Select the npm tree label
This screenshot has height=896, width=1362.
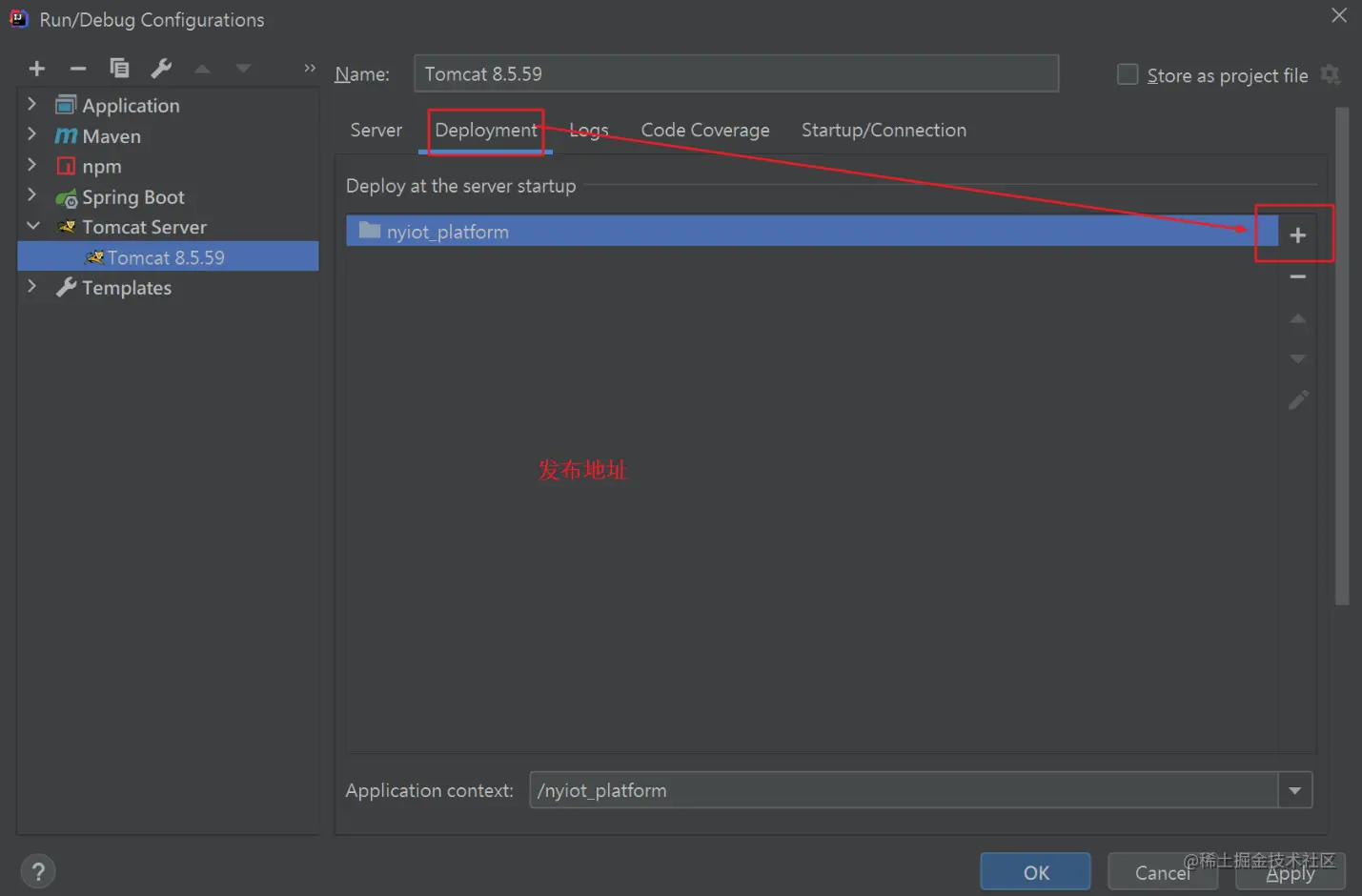(x=102, y=167)
